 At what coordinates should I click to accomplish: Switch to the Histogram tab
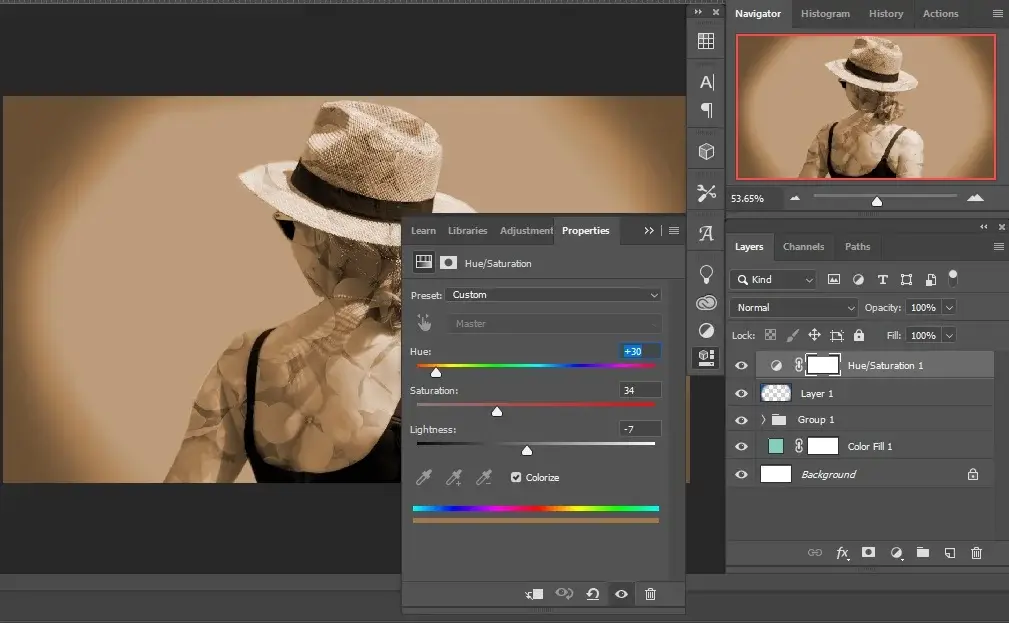[x=825, y=13]
